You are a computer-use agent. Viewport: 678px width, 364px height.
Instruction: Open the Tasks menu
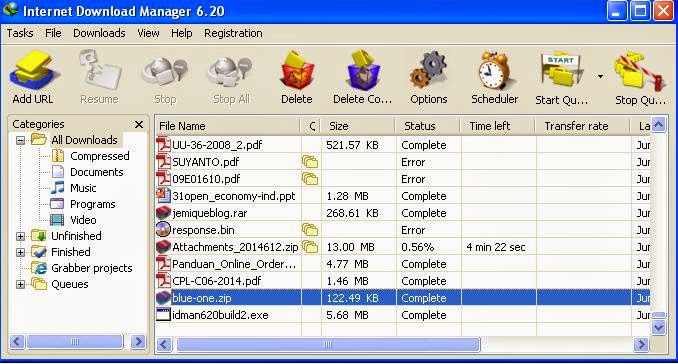pyautogui.click(x=20, y=33)
